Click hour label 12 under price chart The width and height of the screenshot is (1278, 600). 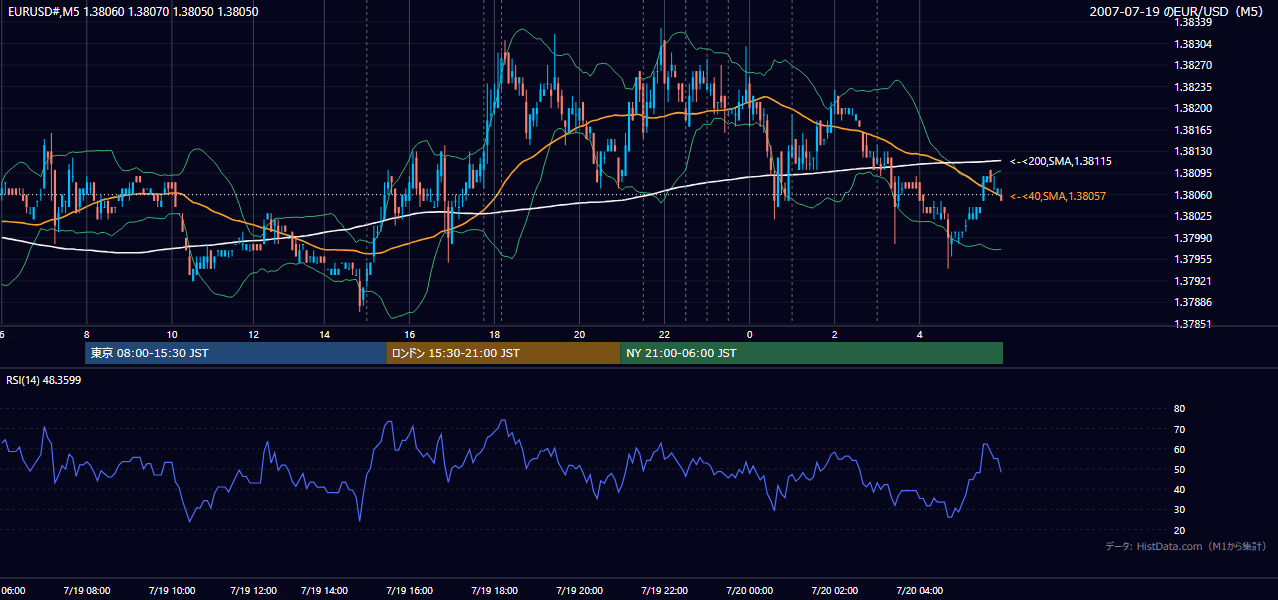pos(253,334)
